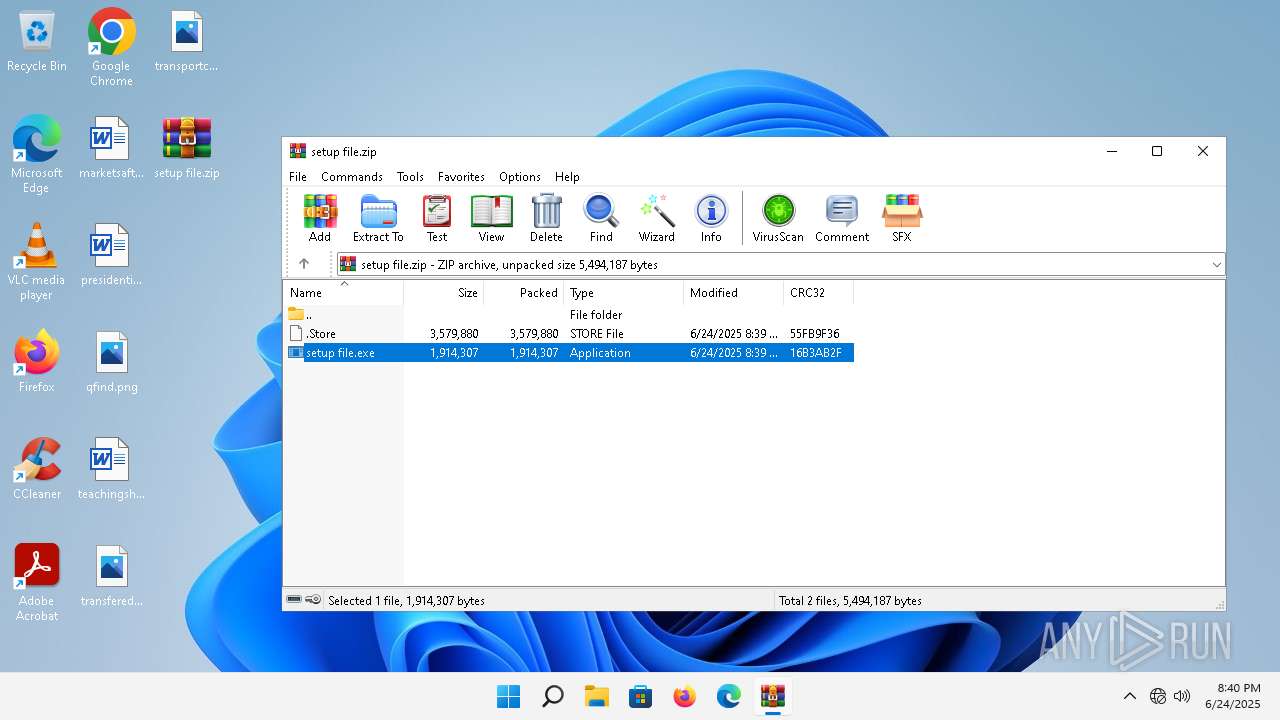This screenshot has height=720, width=1280.
Task: Sort by CRC32 column header
Action: click(x=819, y=293)
